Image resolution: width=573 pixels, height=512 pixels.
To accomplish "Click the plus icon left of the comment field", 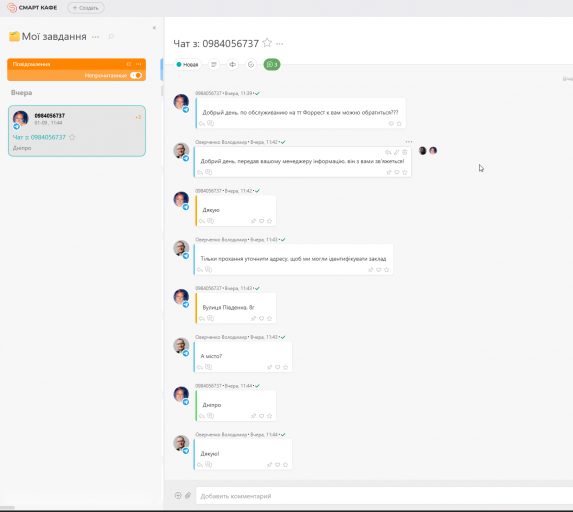I will [x=178, y=496].
